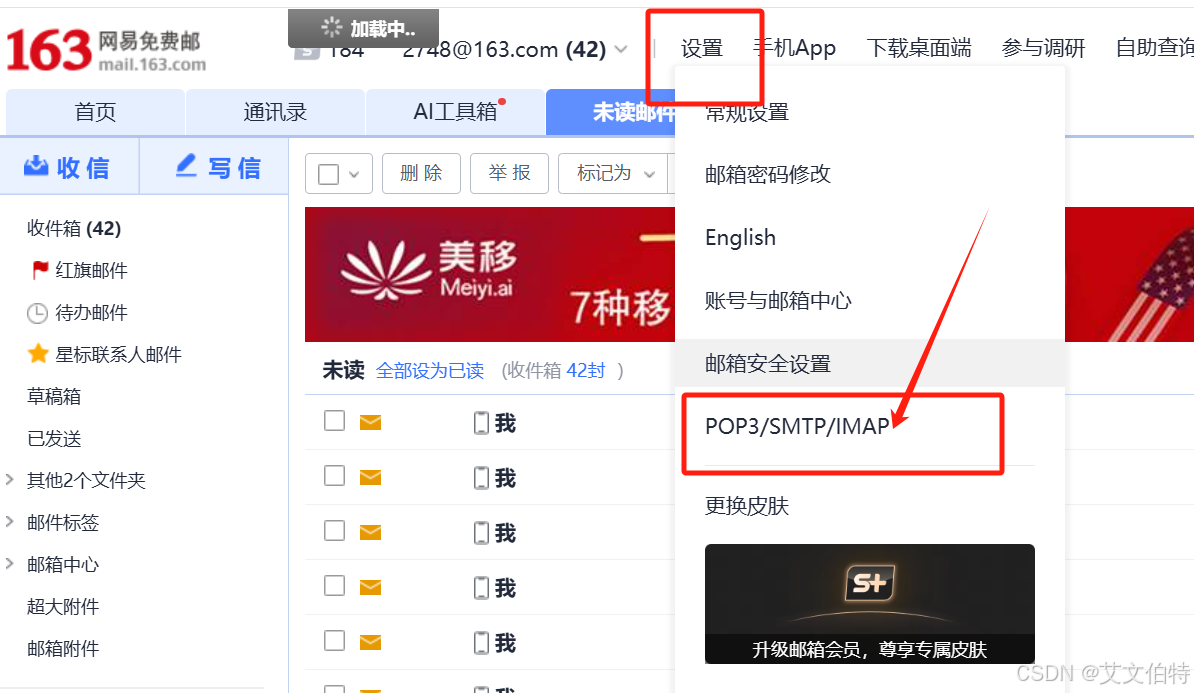Tick the first unread mail checkbox

(334, 420)
